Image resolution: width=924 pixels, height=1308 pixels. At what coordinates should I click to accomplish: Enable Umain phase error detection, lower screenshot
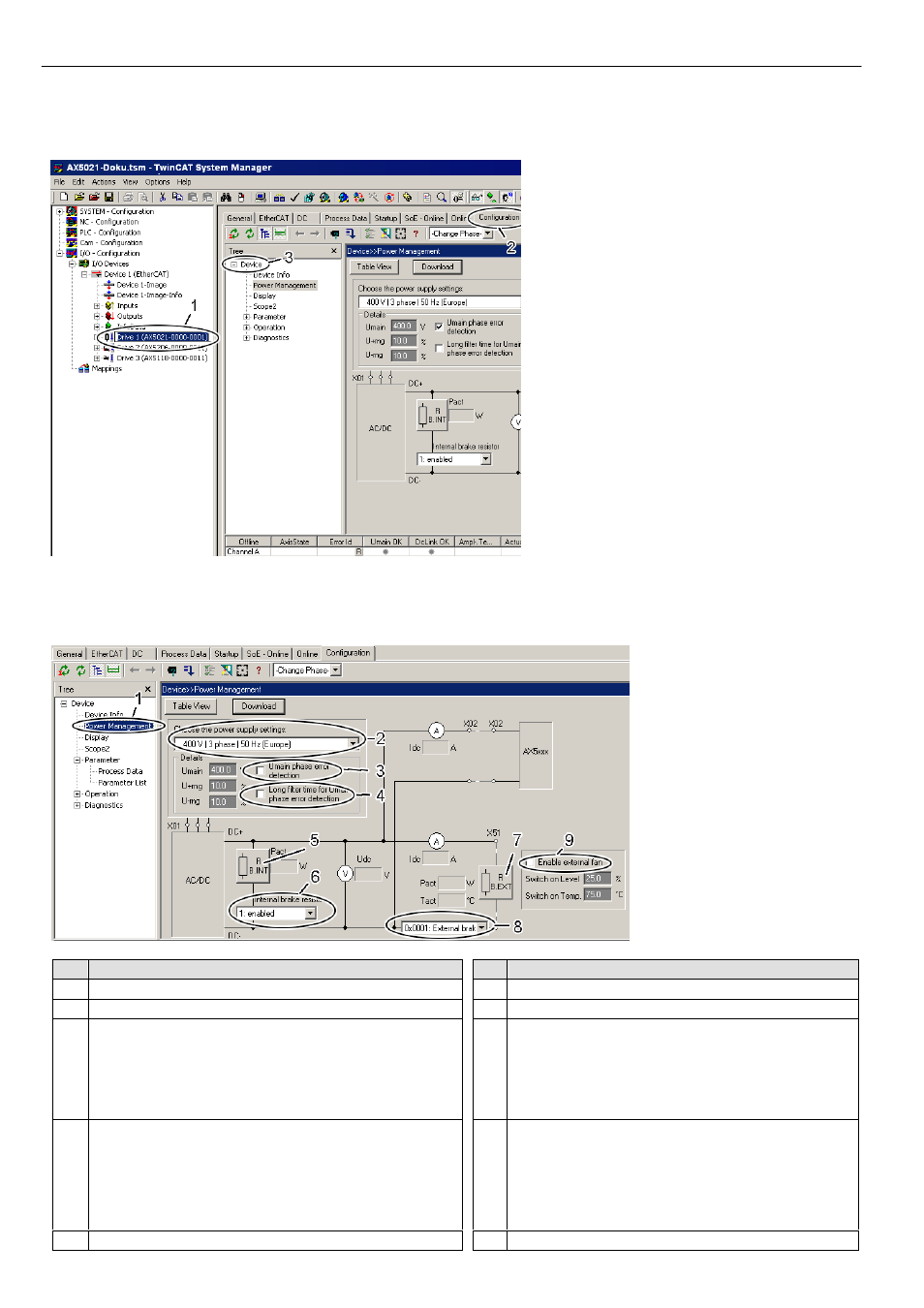(261, 770)
